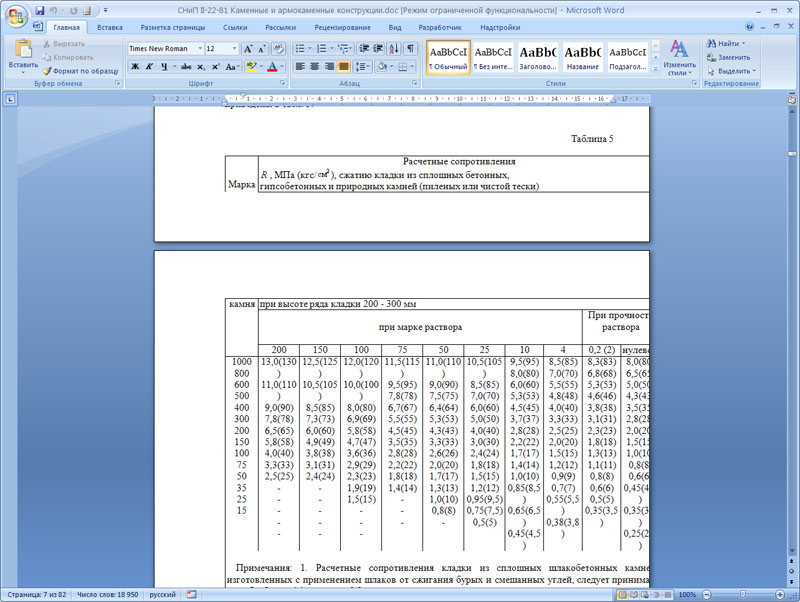Undo the last action in quick access toolbar
Screen dimensions: 800x602
point(53,10)
